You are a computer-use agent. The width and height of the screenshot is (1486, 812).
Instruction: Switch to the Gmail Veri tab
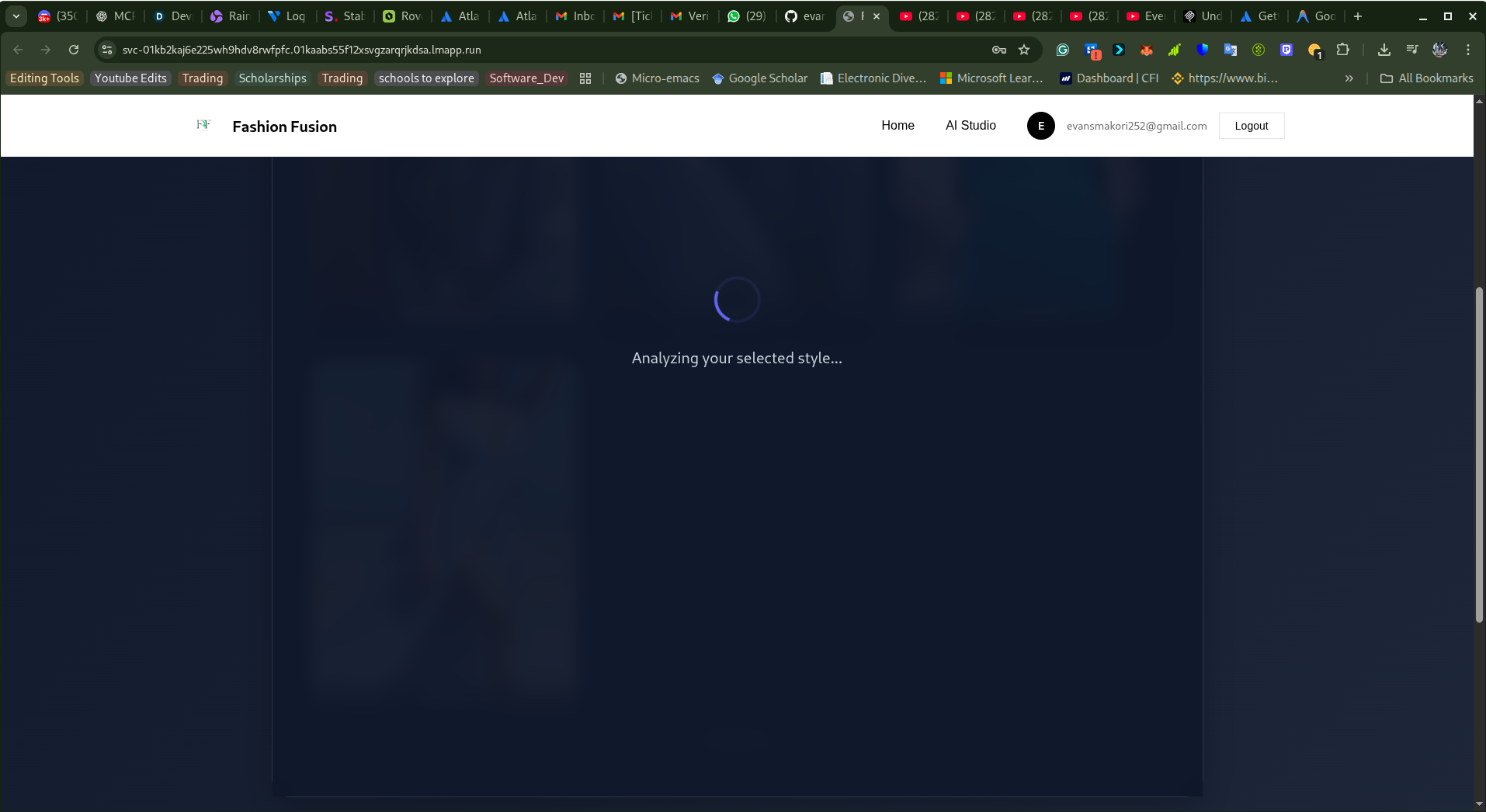[x=689, y=16]
